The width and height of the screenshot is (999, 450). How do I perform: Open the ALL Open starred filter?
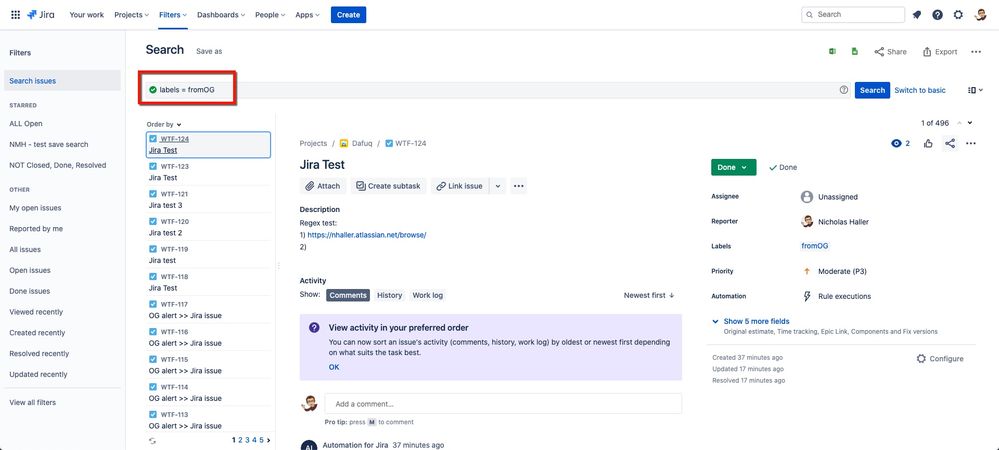[25, 124]
